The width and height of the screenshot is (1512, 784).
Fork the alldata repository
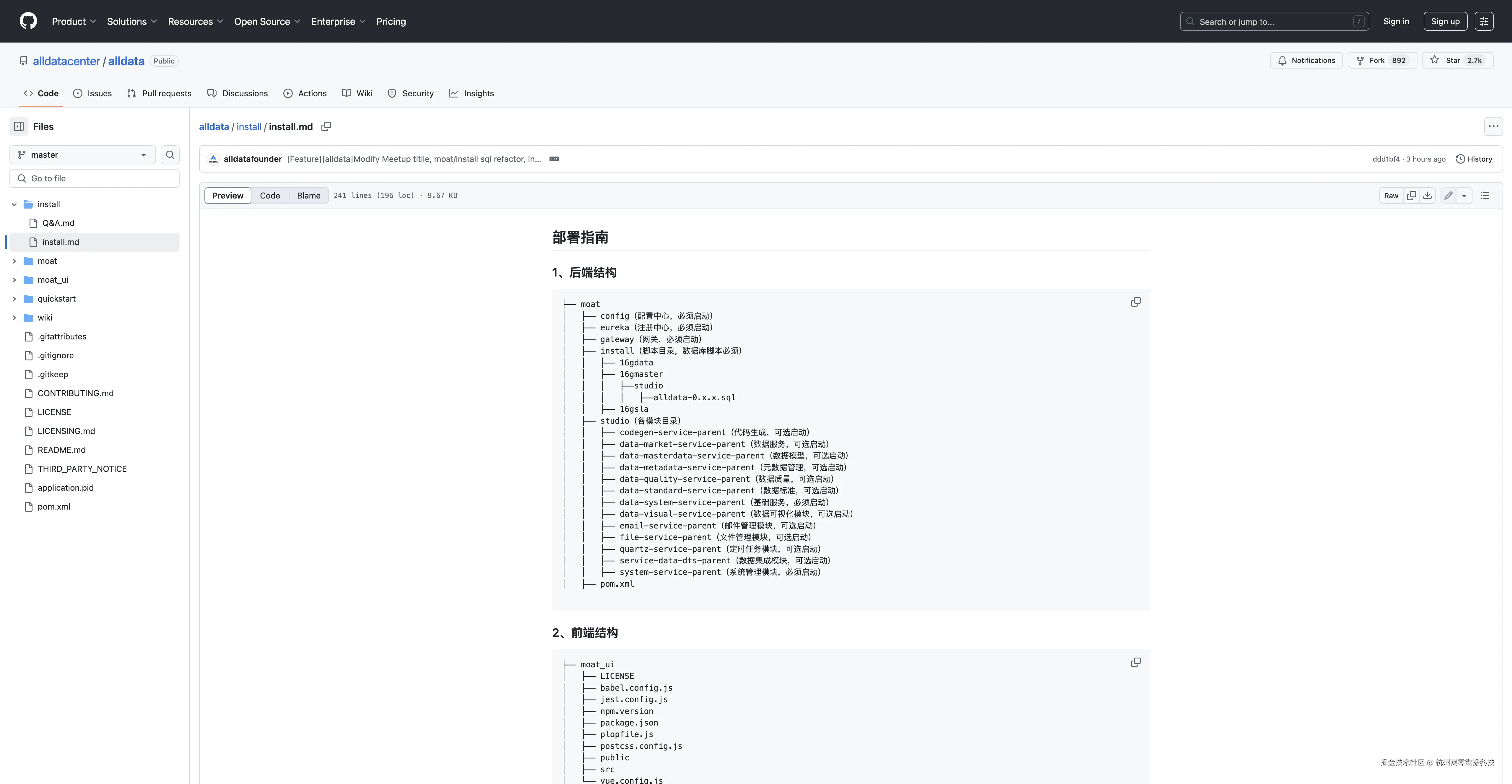pyautogui.click(x=1382, y=61)
